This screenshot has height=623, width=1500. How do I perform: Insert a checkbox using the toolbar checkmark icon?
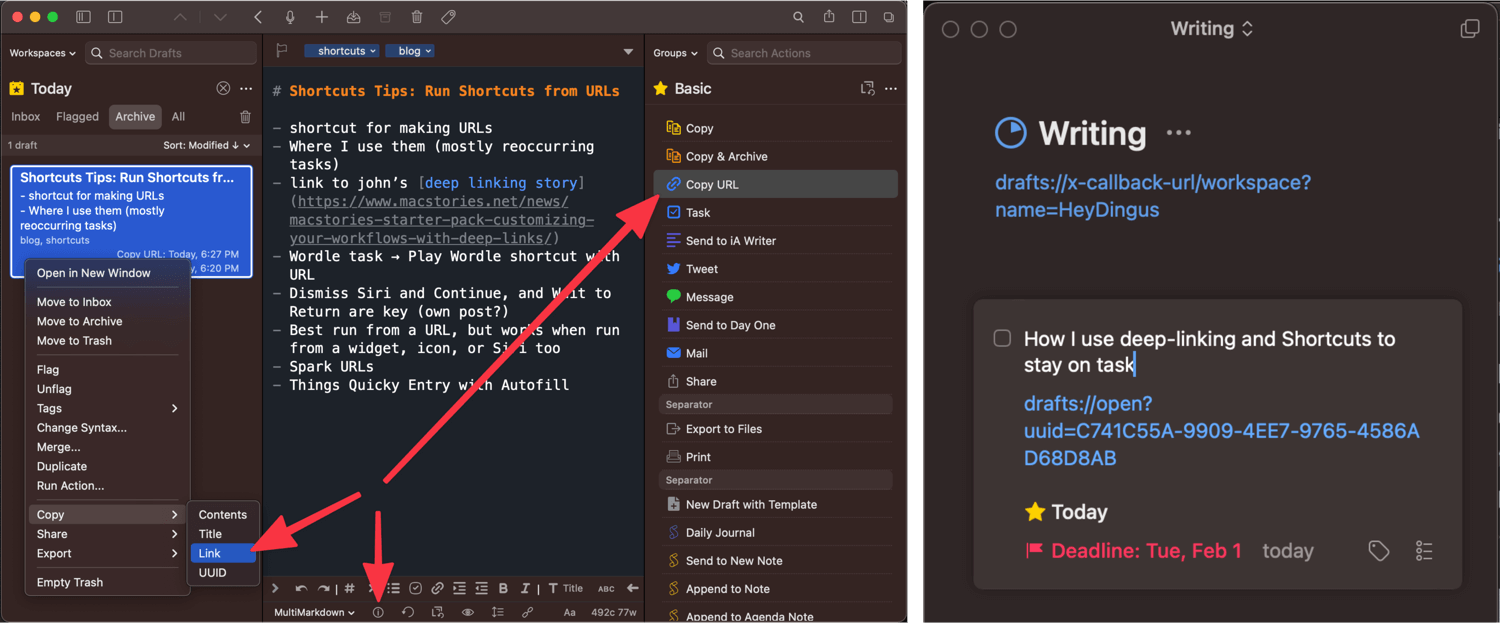click(415, 589)
